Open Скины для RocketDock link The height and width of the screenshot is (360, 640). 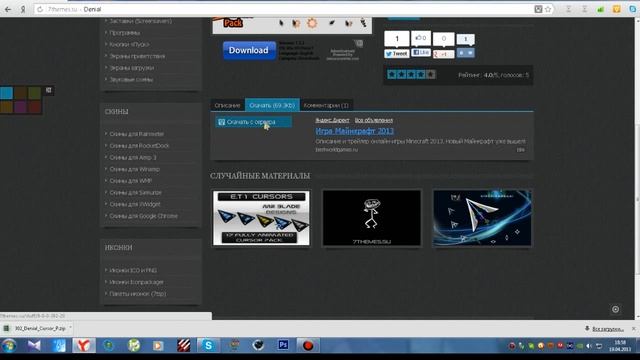click(x=139, y=146)
